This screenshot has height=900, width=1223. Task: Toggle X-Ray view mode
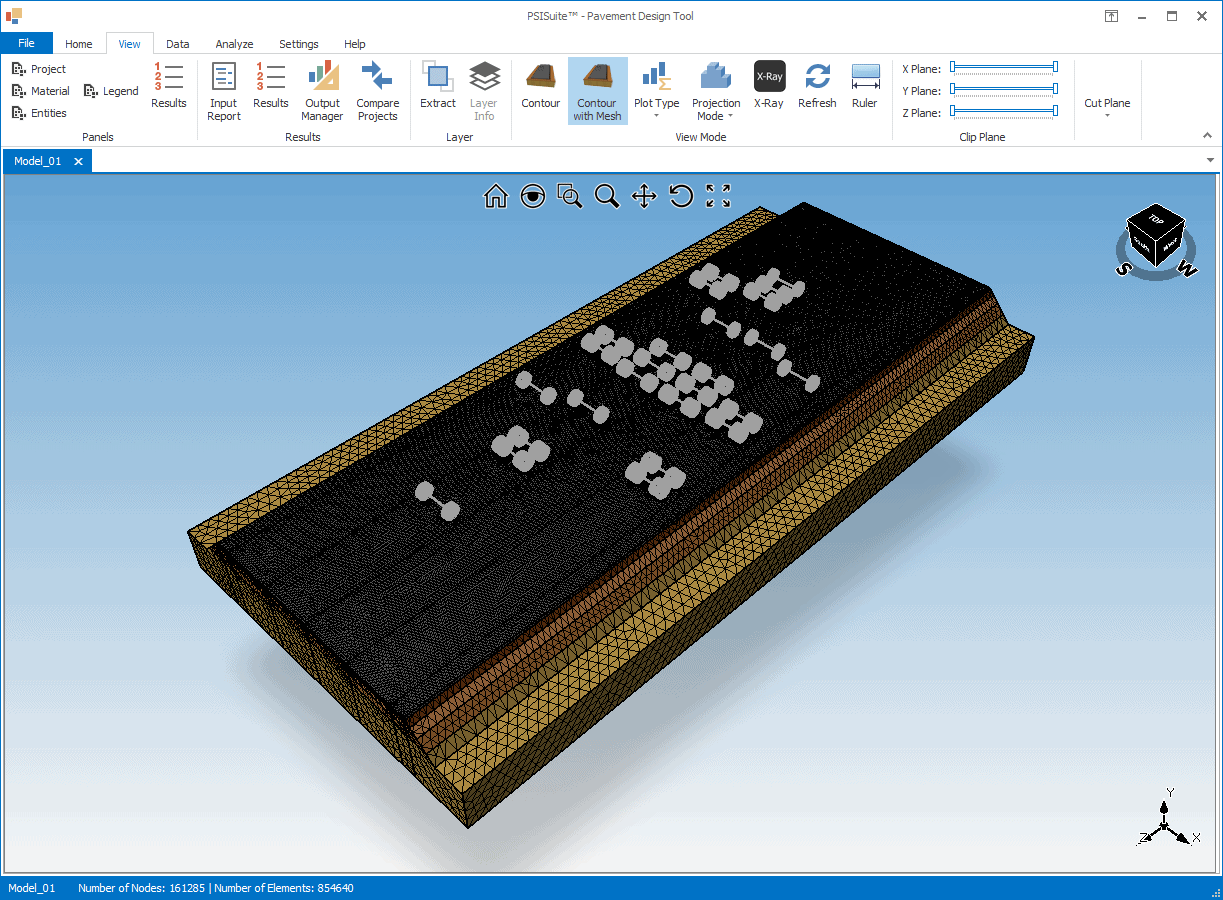coord(769,86)
